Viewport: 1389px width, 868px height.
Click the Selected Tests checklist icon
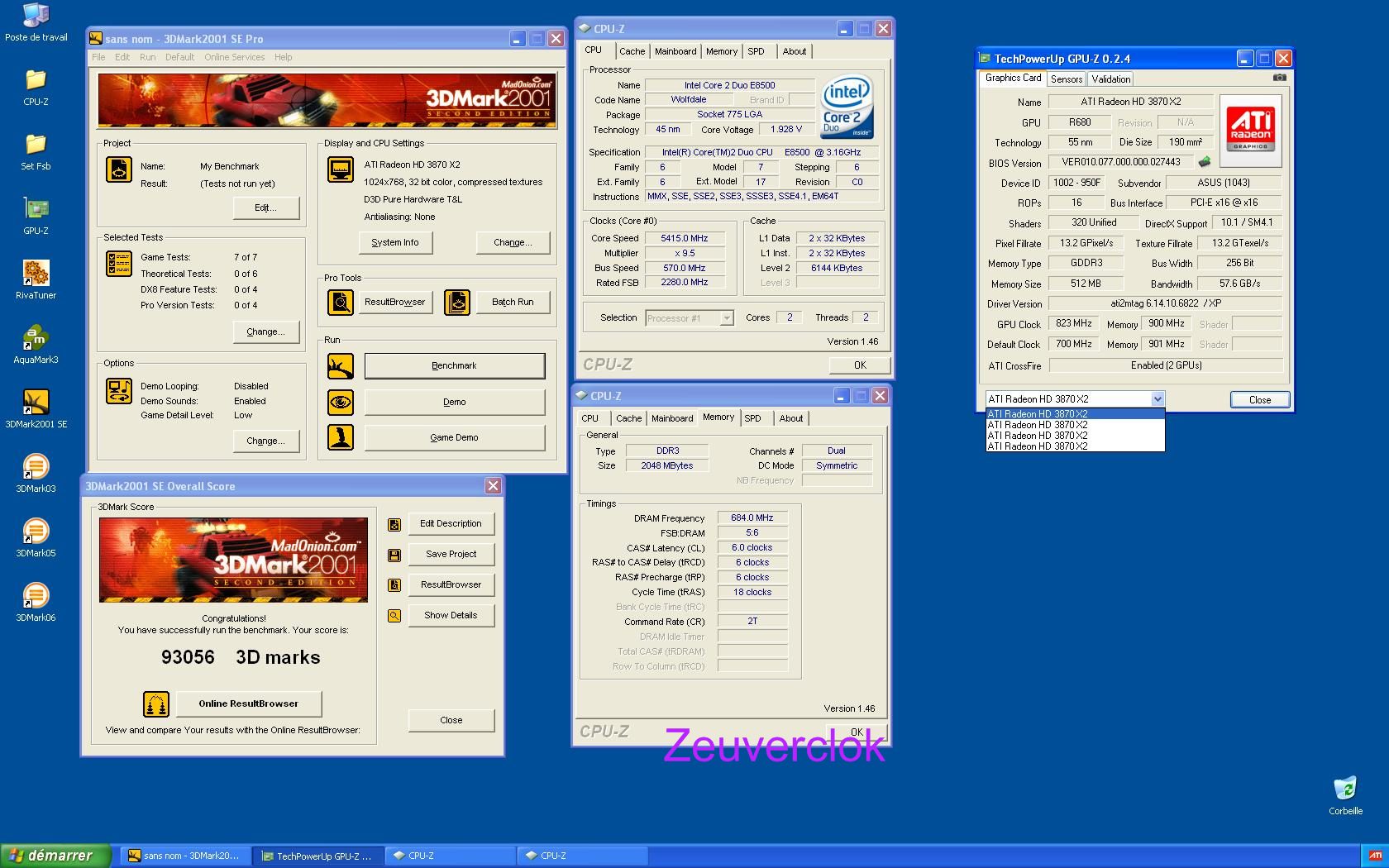pos(119,264)
